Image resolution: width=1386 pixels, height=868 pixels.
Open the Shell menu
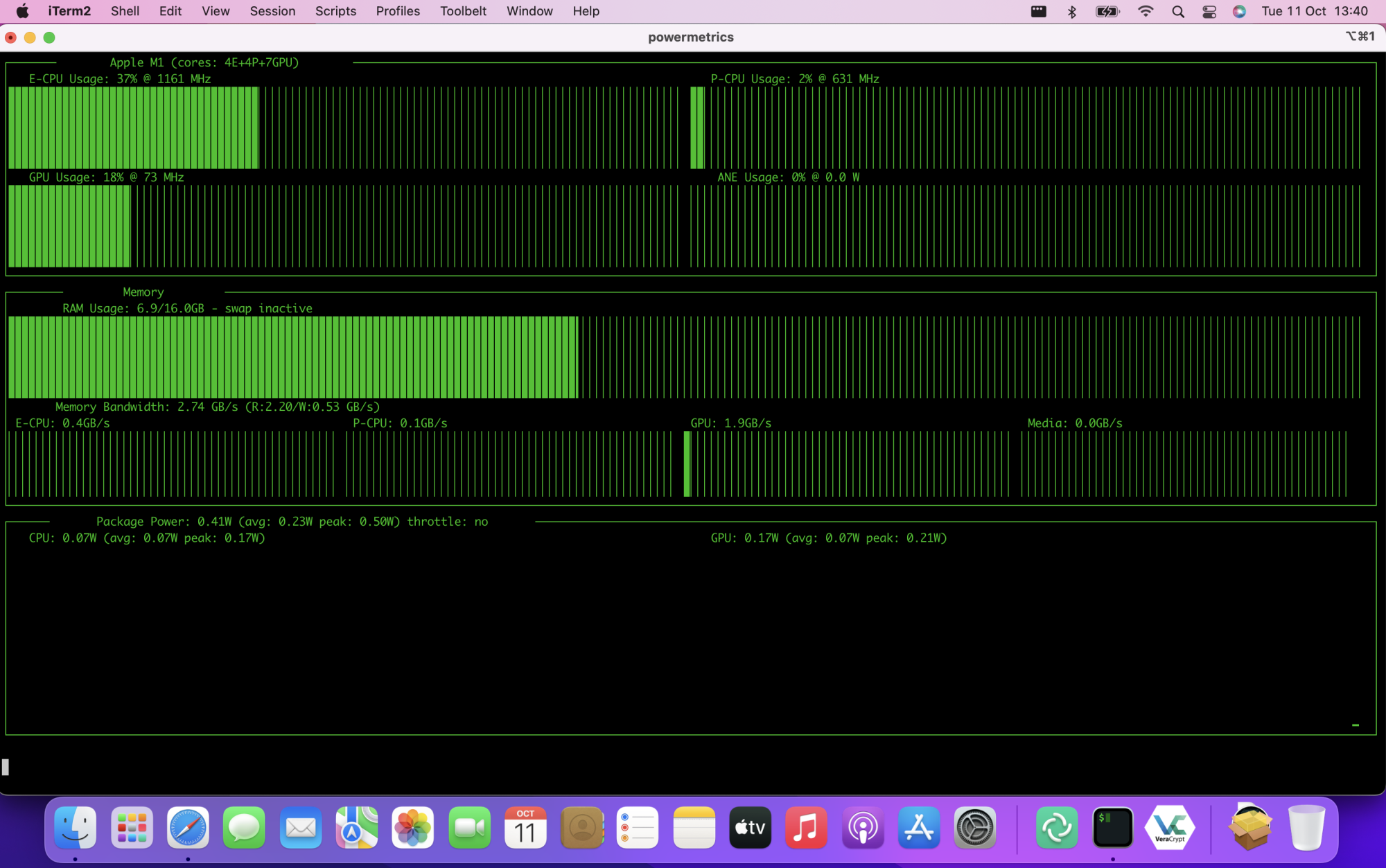(x=125, y=12)
